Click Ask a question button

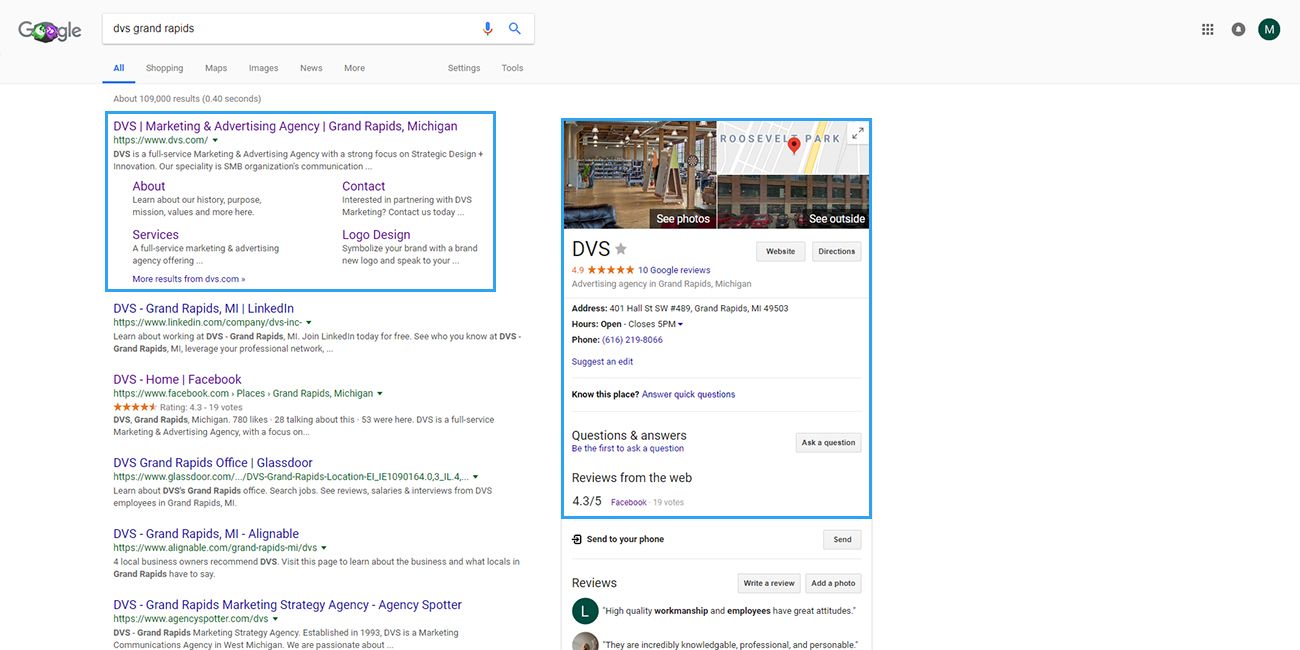[829, 442]
